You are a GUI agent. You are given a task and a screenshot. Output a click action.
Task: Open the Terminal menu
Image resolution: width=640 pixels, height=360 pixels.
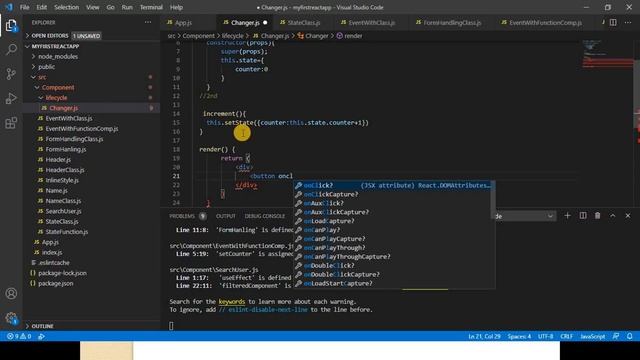151,7
